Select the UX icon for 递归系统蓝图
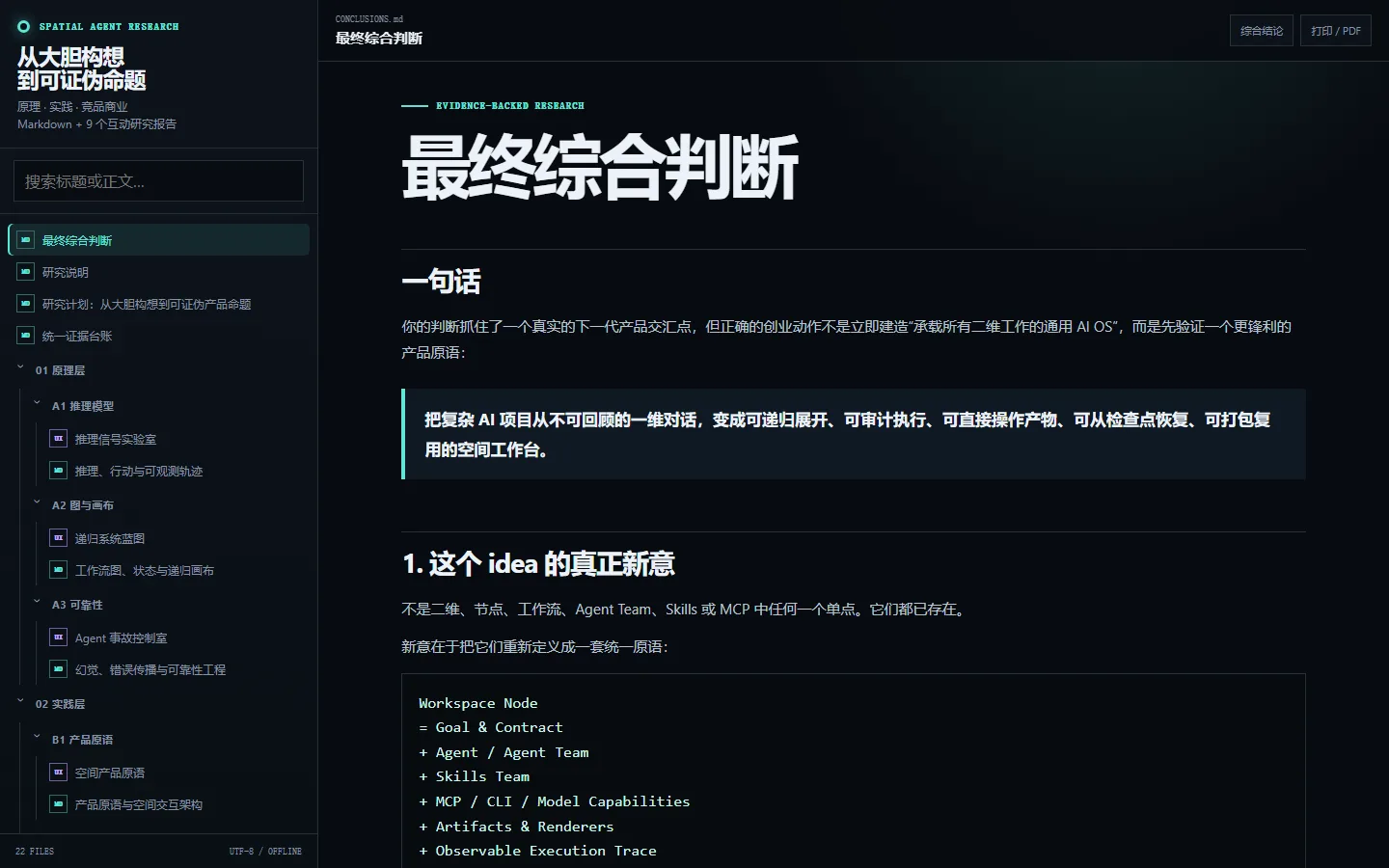1389x868 pixels. point(59,538)
